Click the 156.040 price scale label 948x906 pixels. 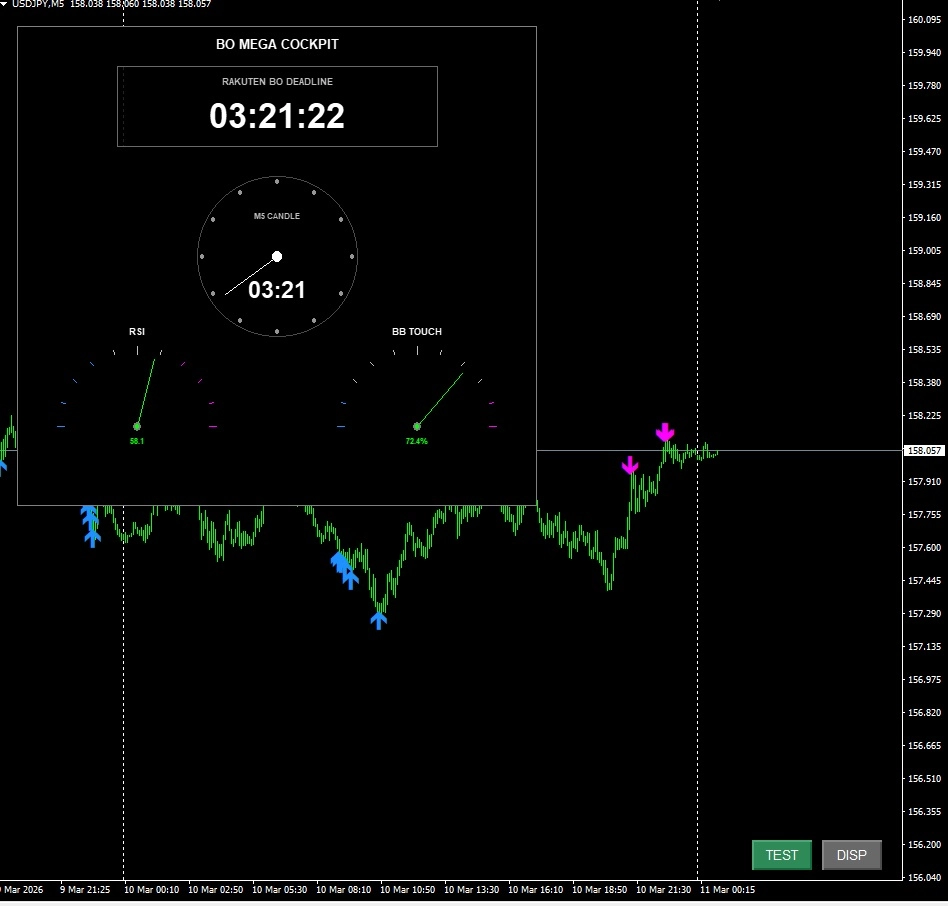point(924,878)
